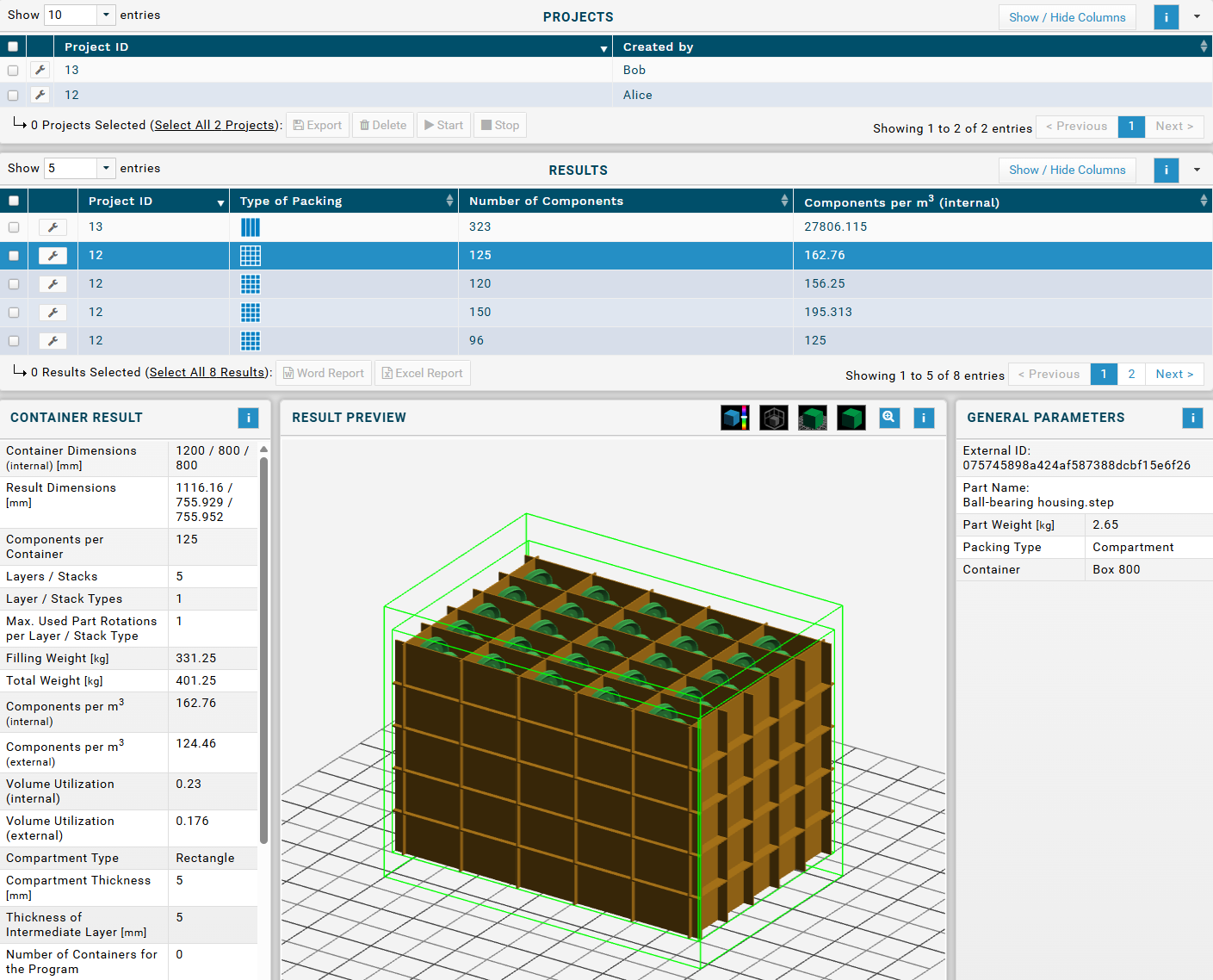Check the box for the 96-components result

pos(14,341)
